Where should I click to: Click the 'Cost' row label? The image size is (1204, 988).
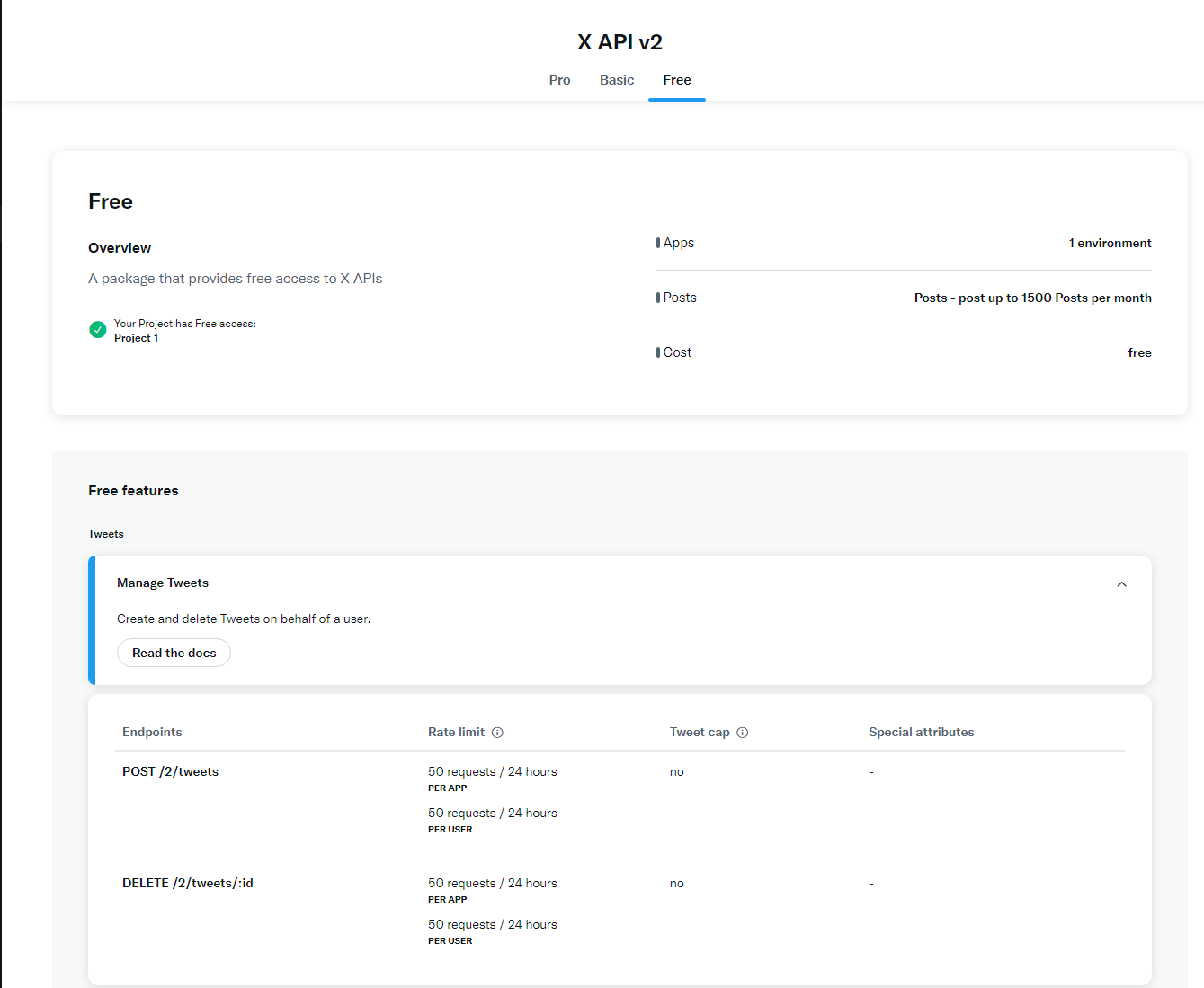(677, 352)
